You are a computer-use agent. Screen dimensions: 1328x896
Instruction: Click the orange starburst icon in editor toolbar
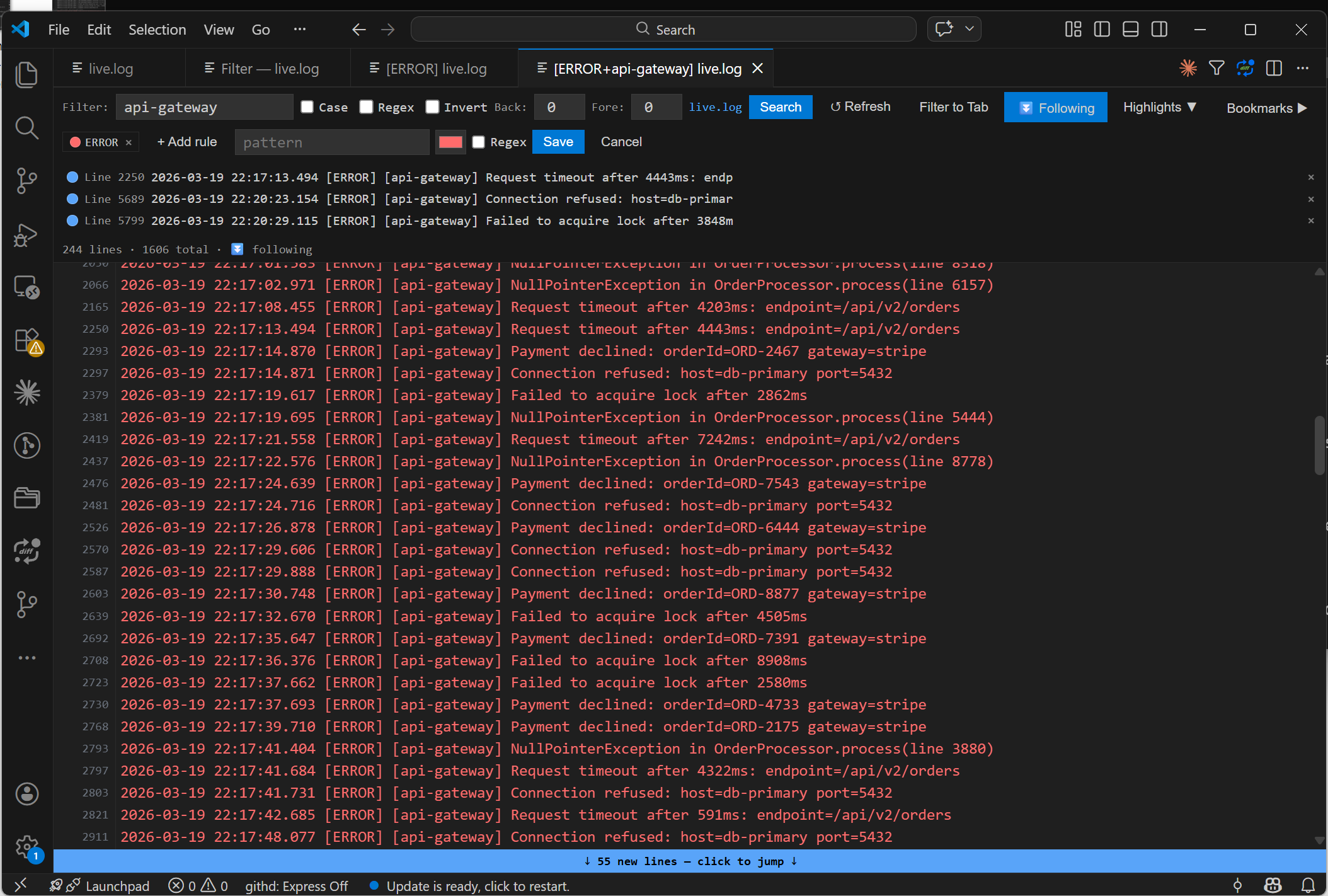[1188, 68]
